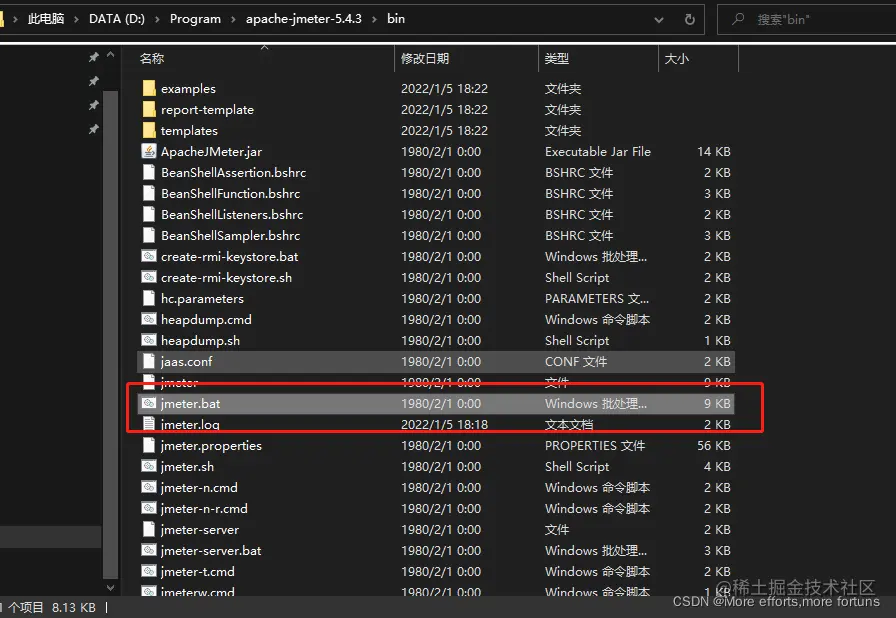Click the BeanShellFunction.bshrc file icon
896x618 pixels.
149,194
